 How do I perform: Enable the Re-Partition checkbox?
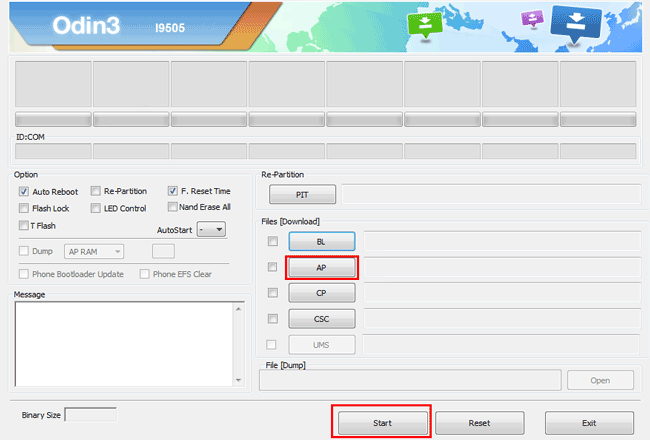(x=96, y=191)
